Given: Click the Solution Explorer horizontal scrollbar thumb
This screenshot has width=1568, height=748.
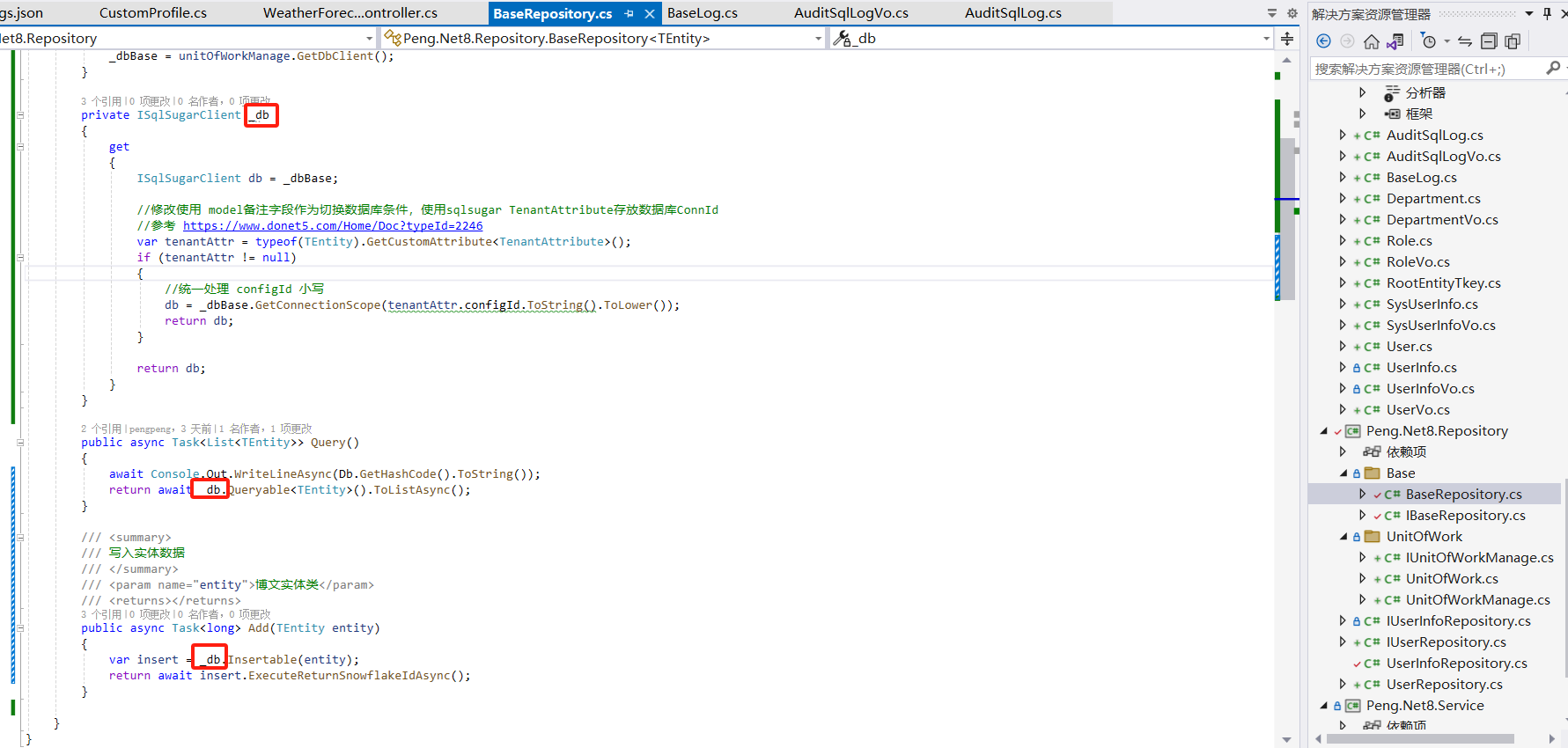Looking at the screenshot, I should click(1420, 739).
